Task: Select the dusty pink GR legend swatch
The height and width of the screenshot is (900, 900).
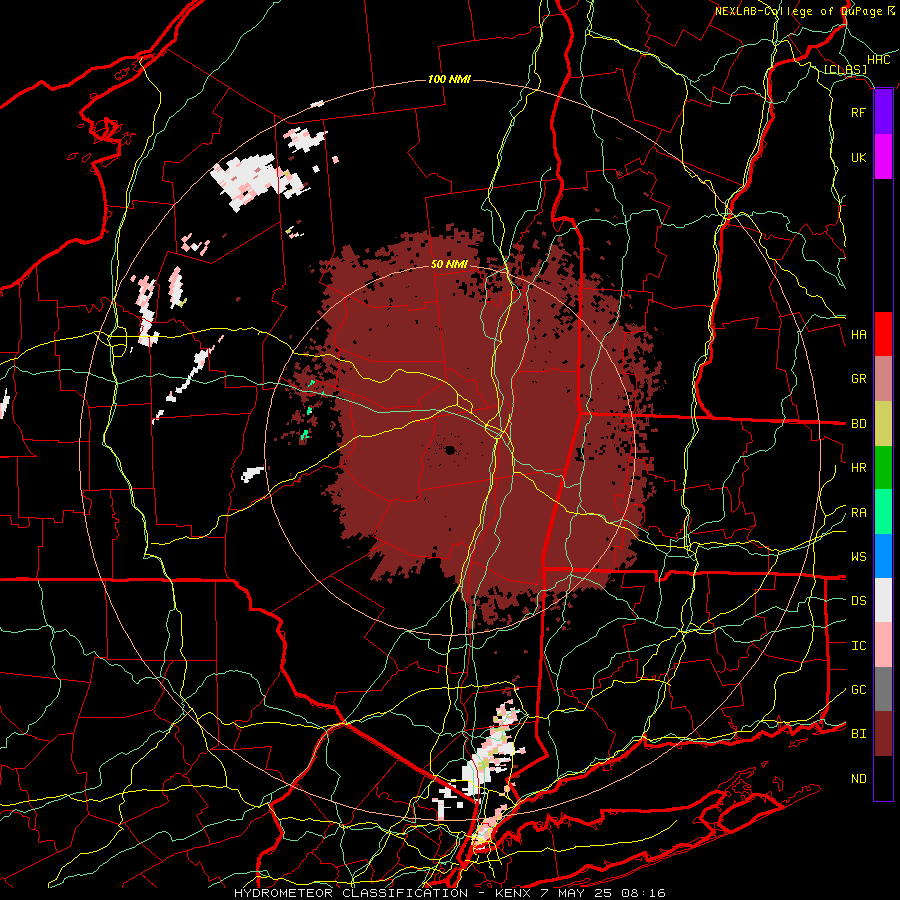Action: 883,379
